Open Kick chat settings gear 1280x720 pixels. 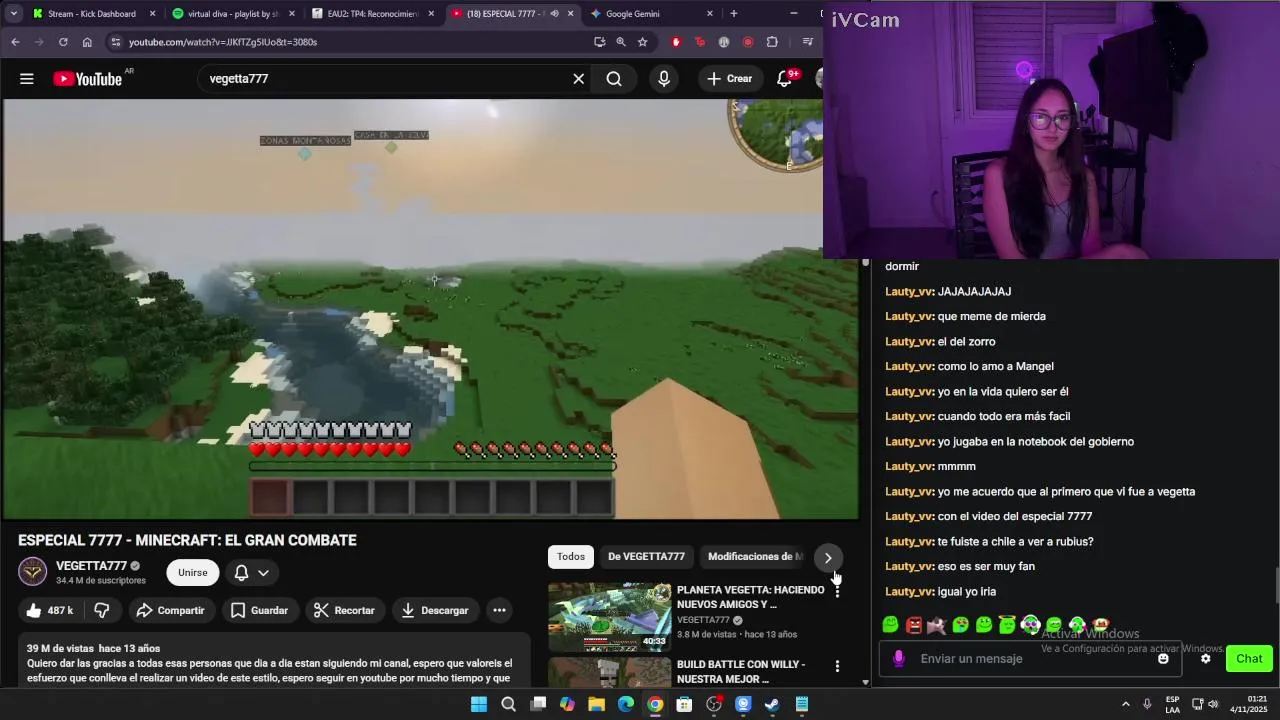1206,659
